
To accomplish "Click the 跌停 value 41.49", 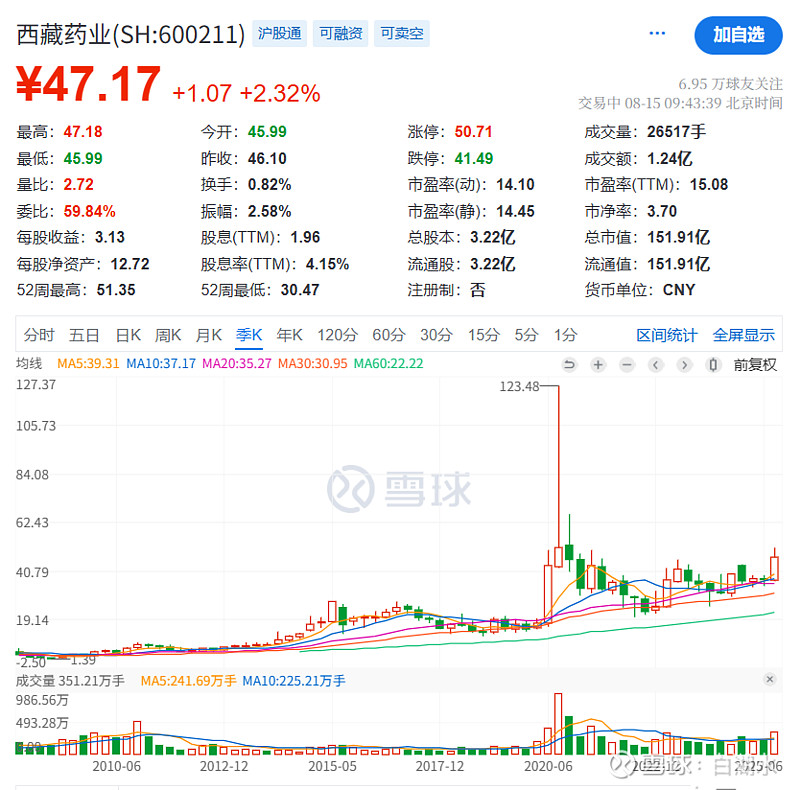I will tap(474, 158).
